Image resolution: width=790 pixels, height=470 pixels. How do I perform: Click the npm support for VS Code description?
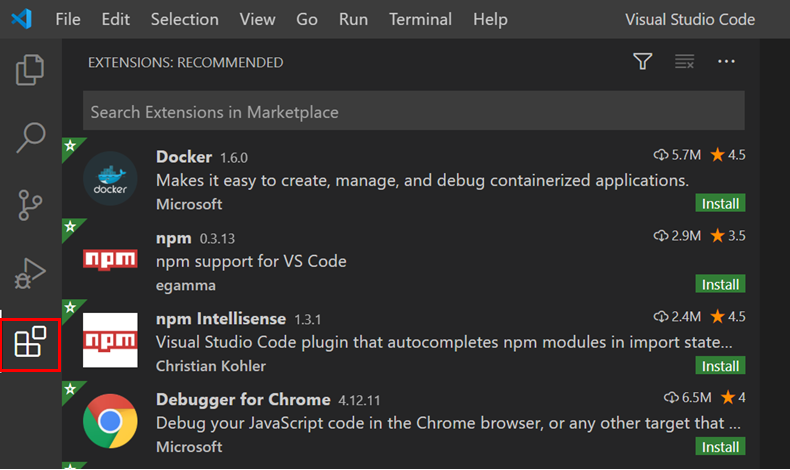[251, 261]
